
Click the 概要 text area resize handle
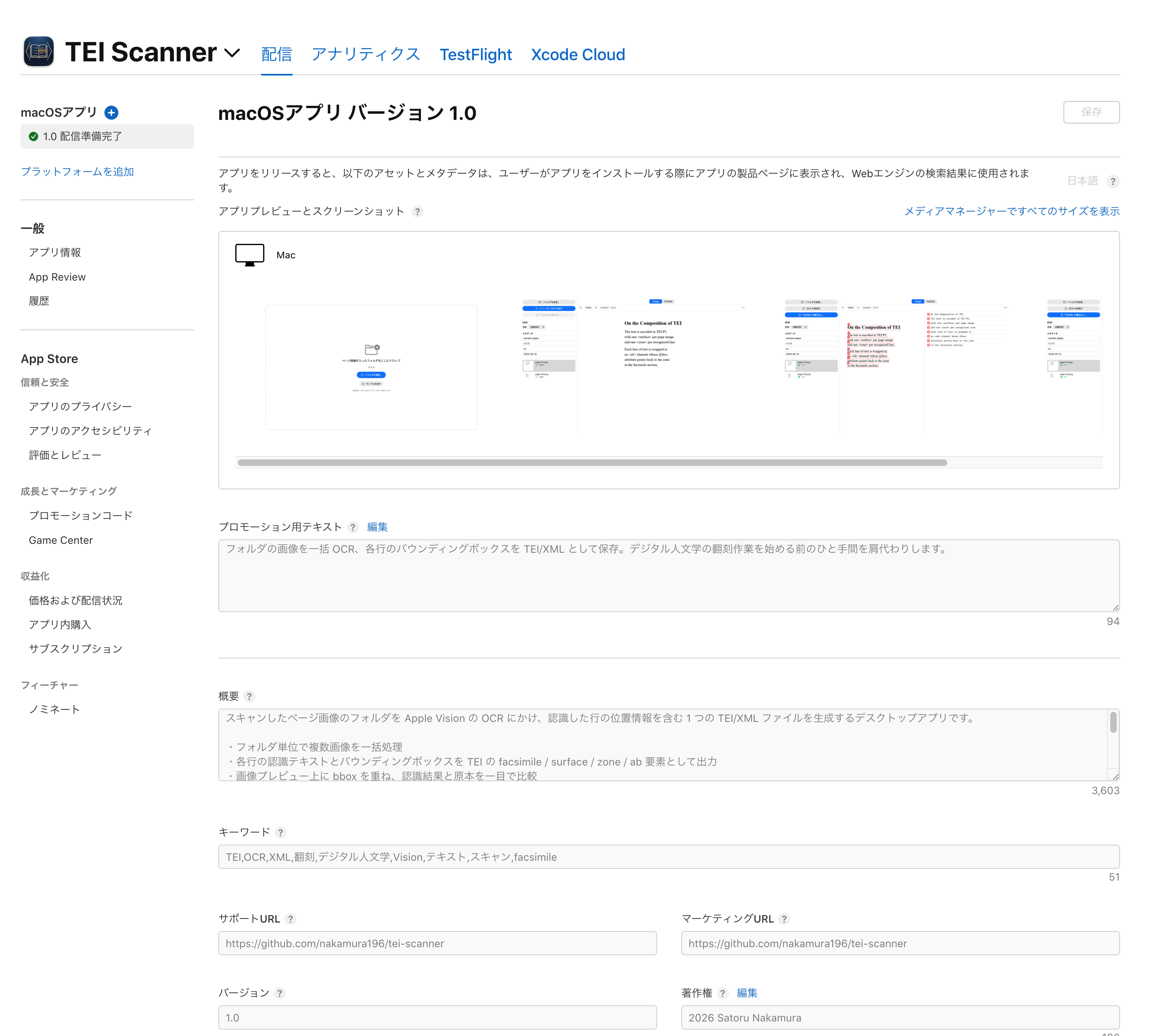tap(1115, 776)
